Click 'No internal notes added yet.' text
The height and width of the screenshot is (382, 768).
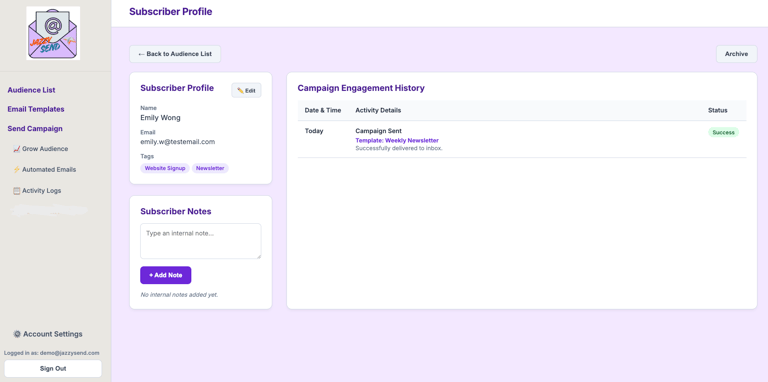(x=179, y=295)
